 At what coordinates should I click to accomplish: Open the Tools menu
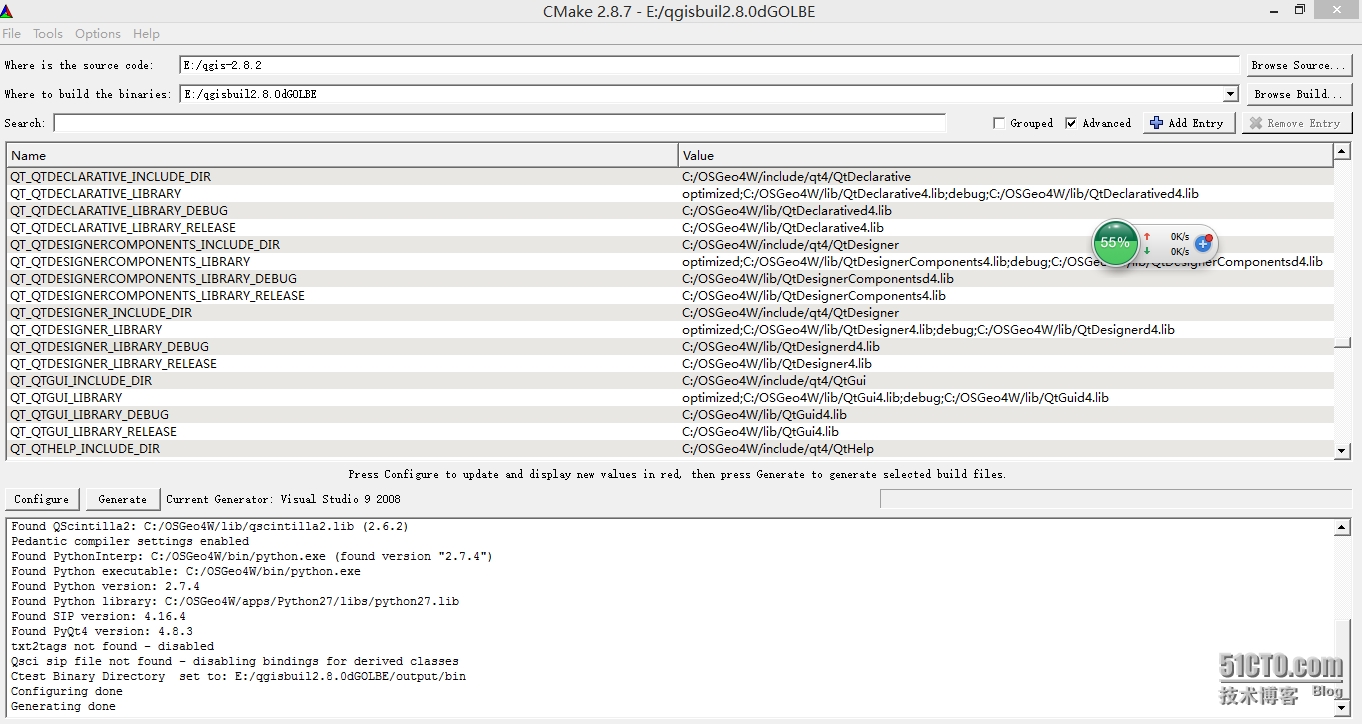point(47,33)
